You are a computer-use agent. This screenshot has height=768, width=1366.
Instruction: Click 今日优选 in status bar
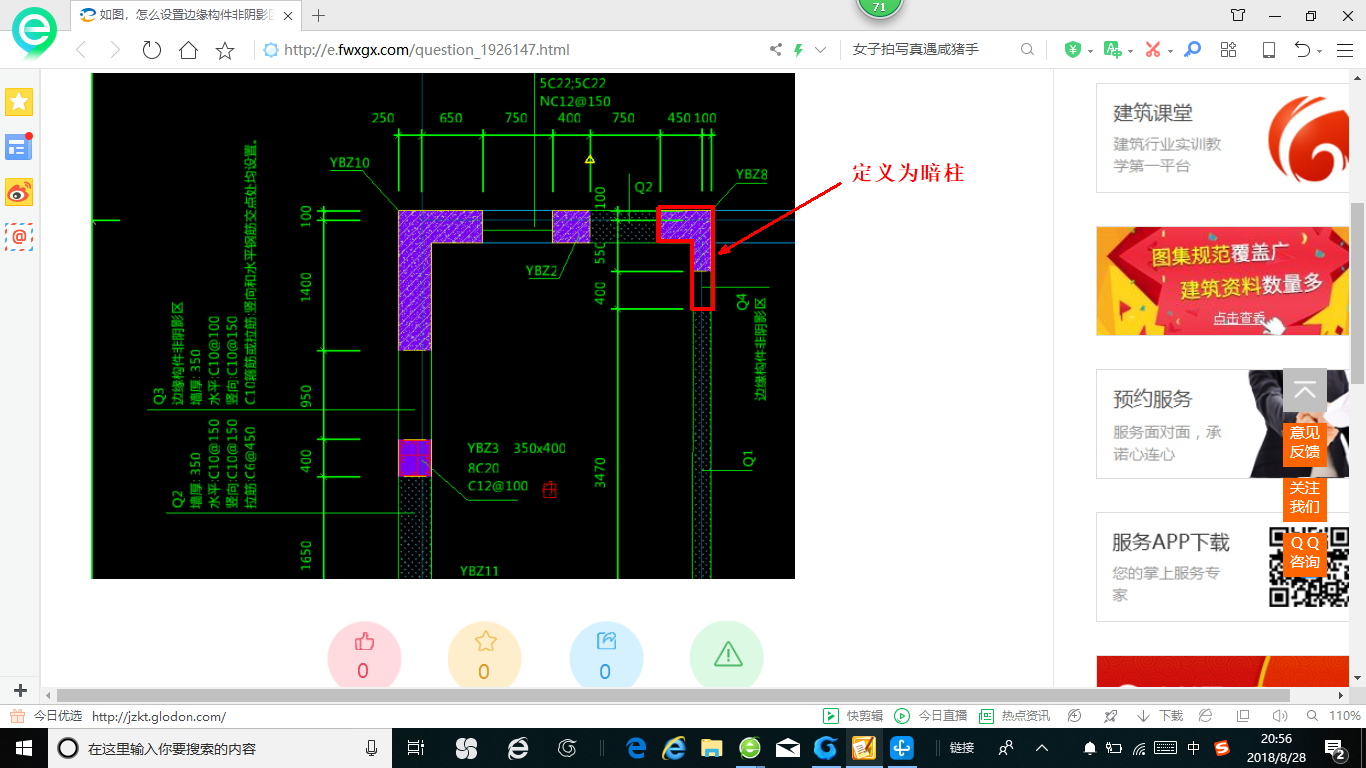pos(46,716)
